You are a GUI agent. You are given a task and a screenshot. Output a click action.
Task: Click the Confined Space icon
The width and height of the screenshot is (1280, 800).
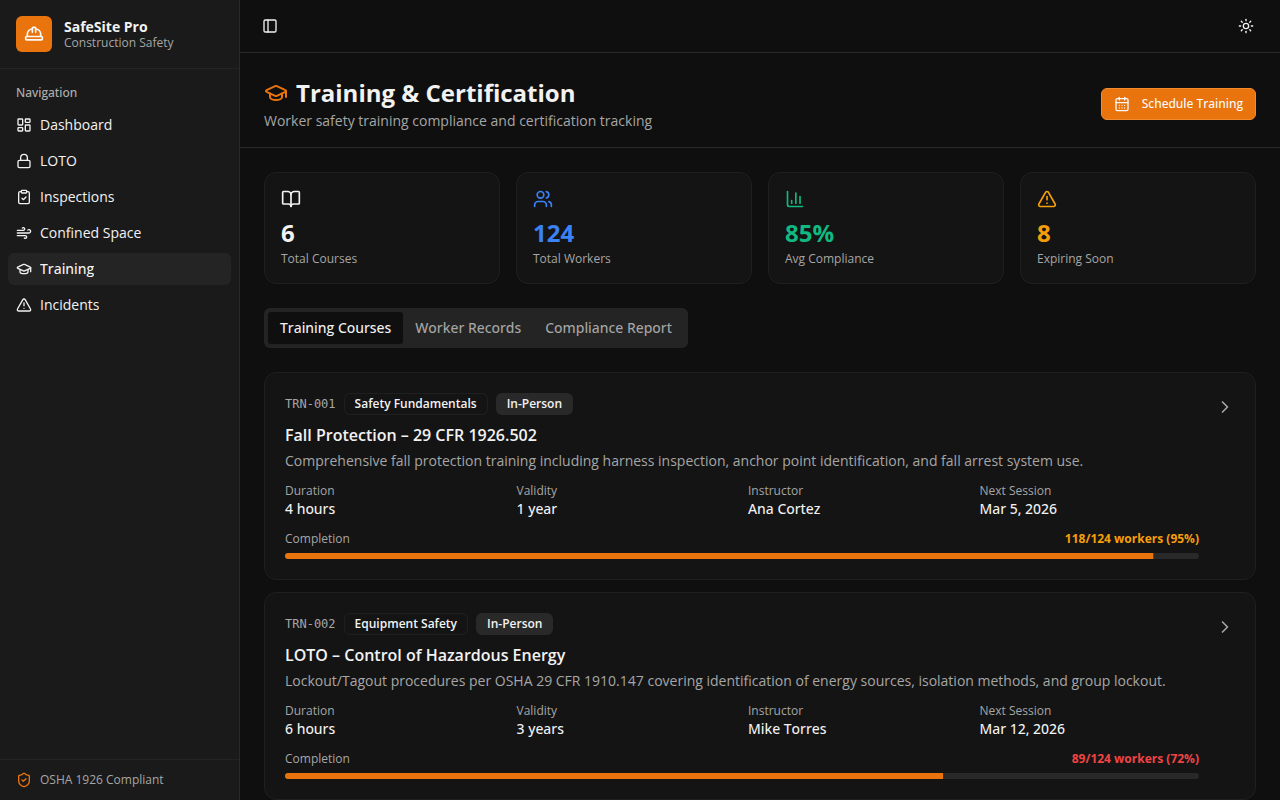[x=23, y=232]
